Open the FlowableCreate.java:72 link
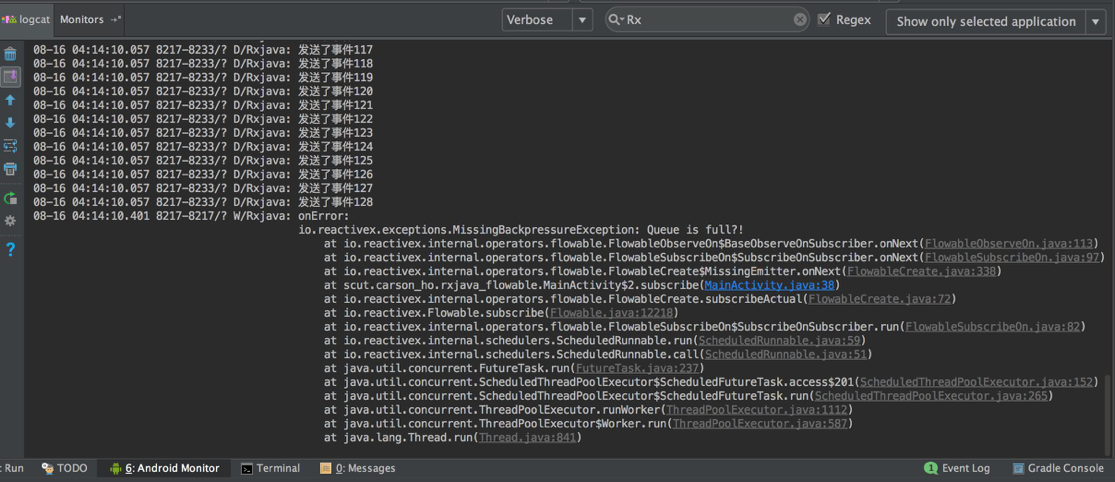1115x482 pixels. [x=879, y=299]
